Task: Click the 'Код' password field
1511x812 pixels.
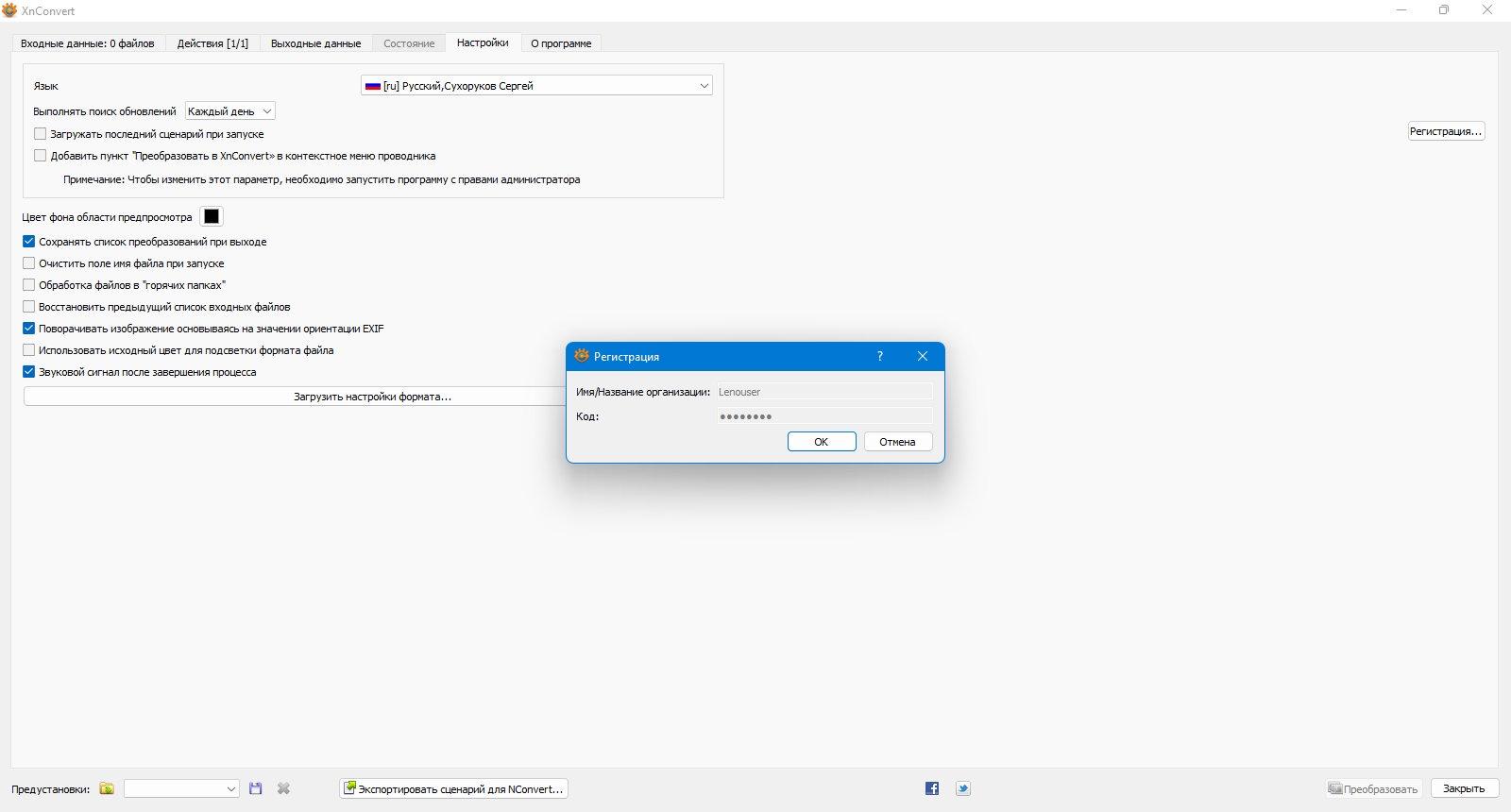Action: tap(824, 416)
